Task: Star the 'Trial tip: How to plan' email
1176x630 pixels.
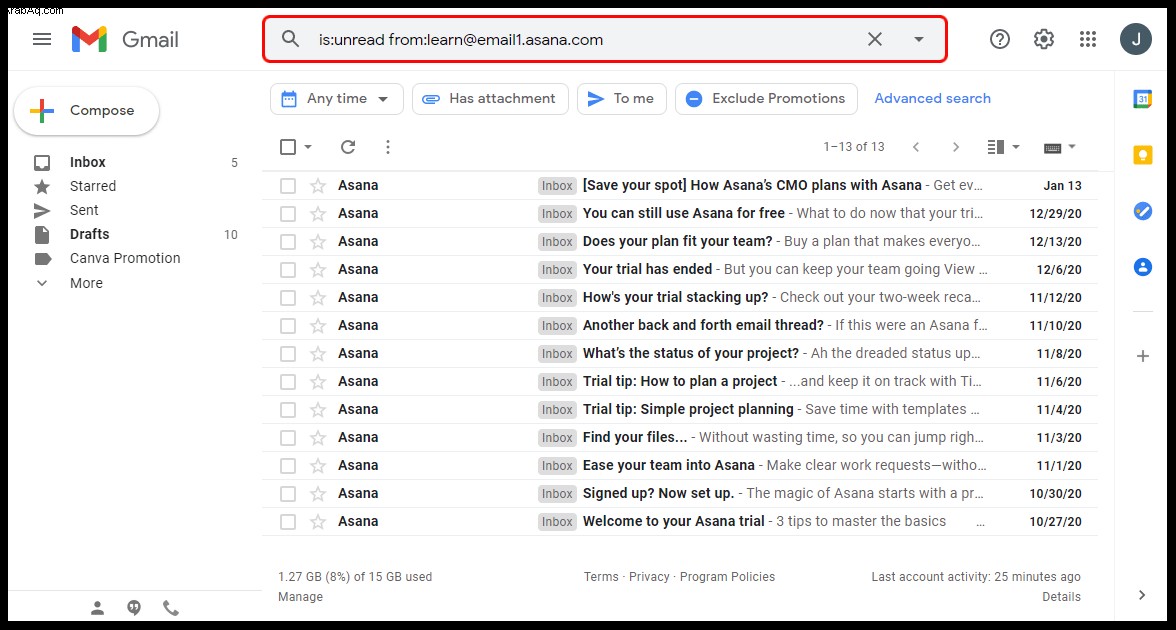Action: [x=318, y=382]
